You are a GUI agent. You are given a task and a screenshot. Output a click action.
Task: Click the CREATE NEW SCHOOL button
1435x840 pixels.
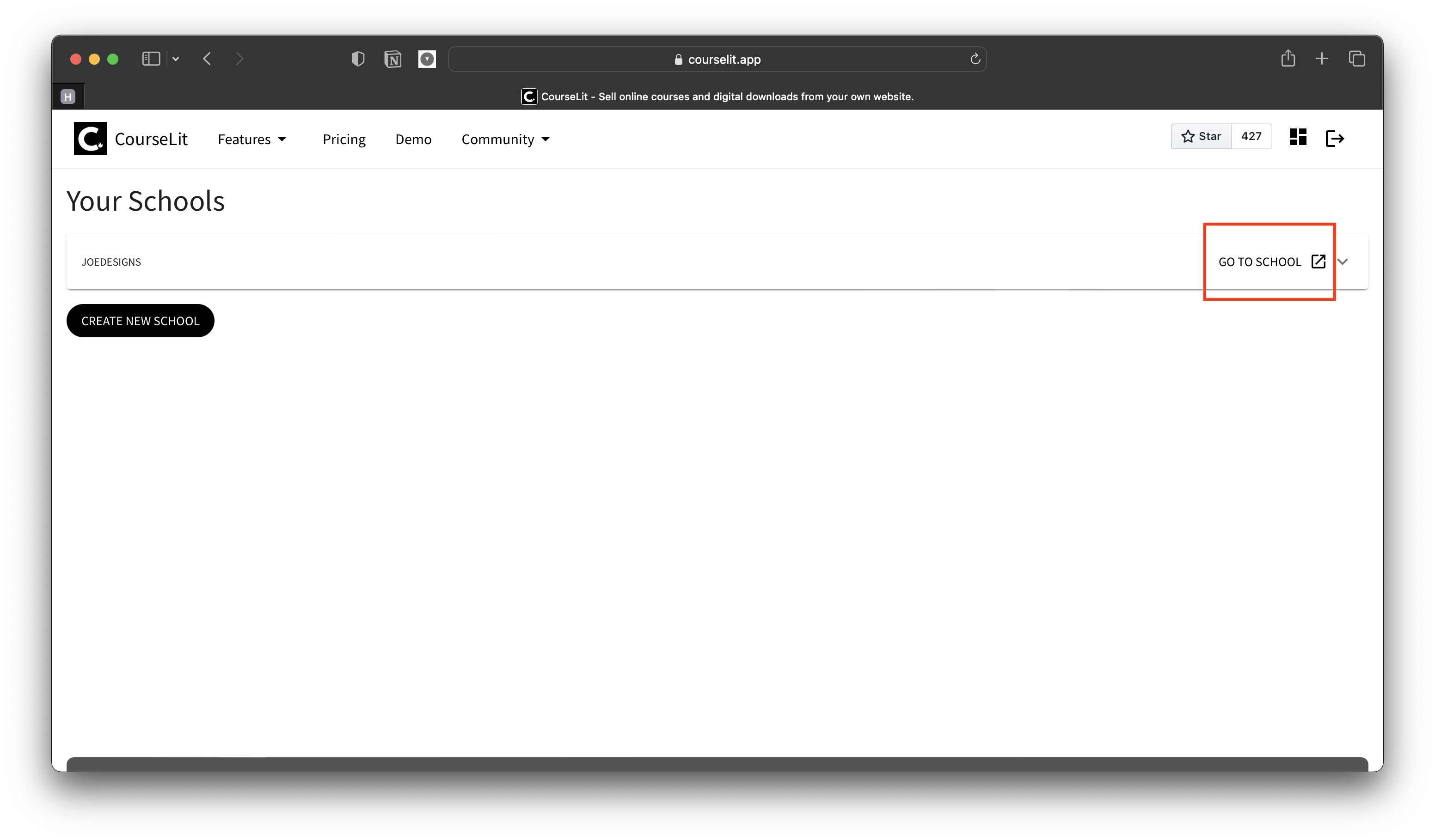pos(140,320)
